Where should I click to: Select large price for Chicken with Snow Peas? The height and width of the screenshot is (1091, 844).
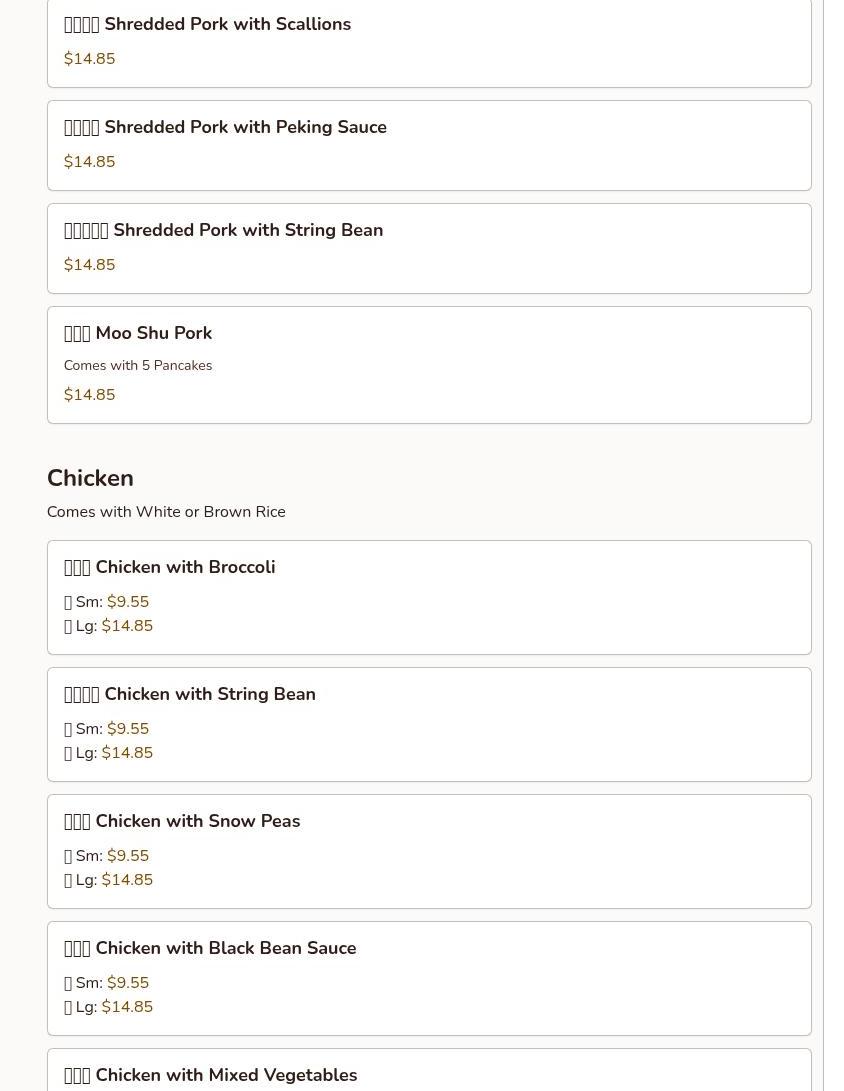click(x=127, y=880)
